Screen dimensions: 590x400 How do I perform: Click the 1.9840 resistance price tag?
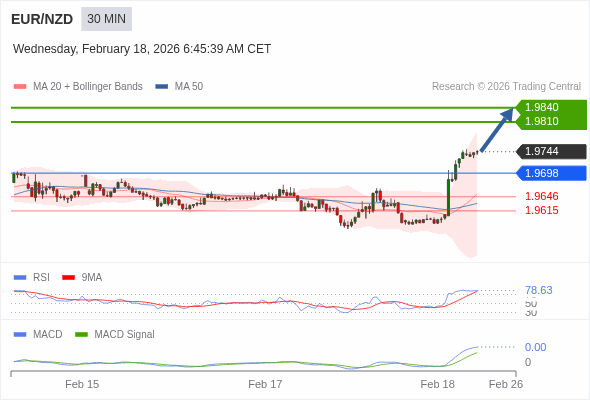coord(551,107)
